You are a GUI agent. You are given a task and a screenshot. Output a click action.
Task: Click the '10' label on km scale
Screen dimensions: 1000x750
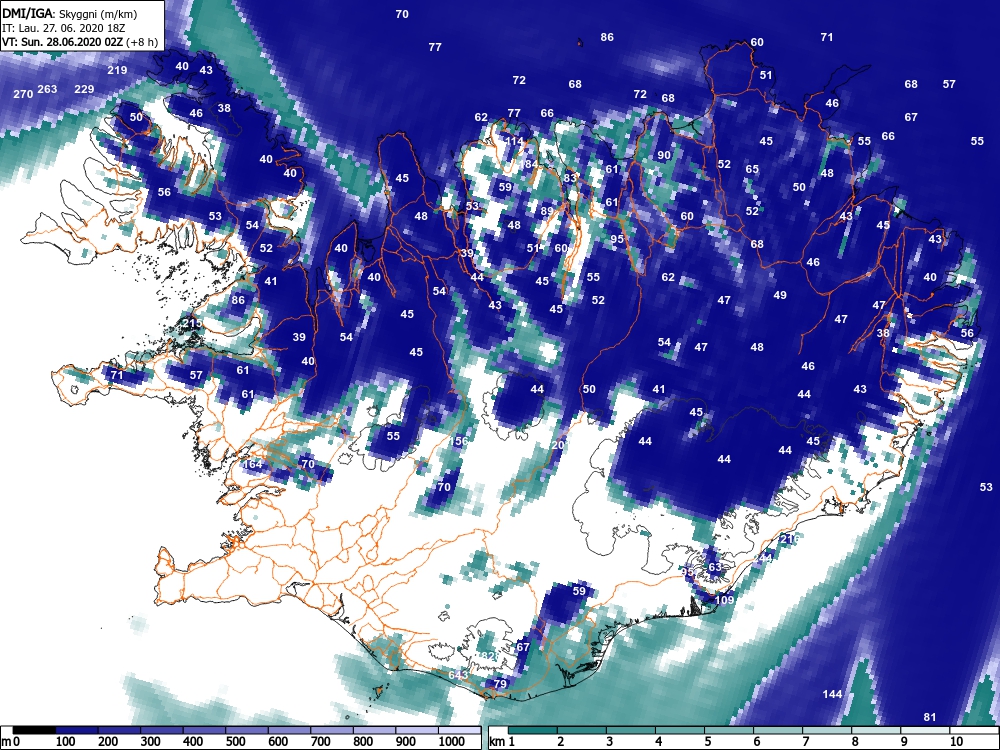[x=955, y=741]
